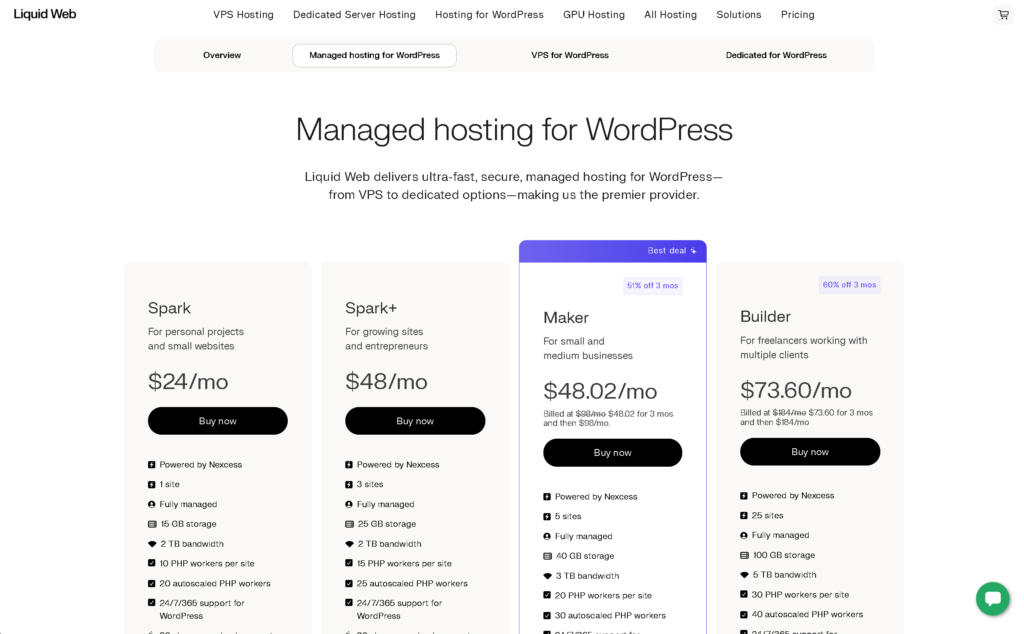Open the All Hosting menu
Viewport: 1024px width, 634px height.
point(670,14)
